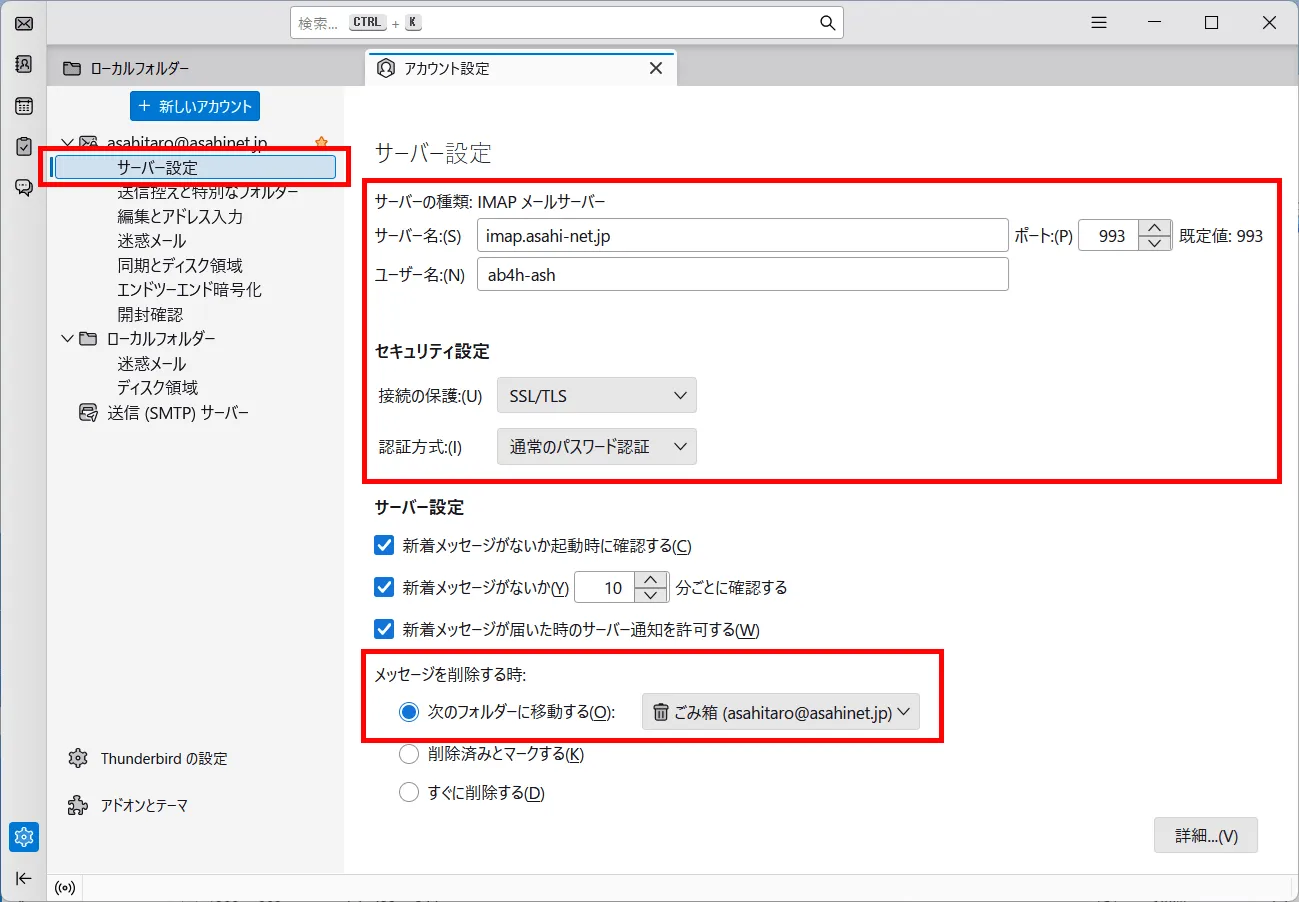Select the すぐに削除する radio option
This screenshot has width=1300, height=902.
(x=409, y=791)
